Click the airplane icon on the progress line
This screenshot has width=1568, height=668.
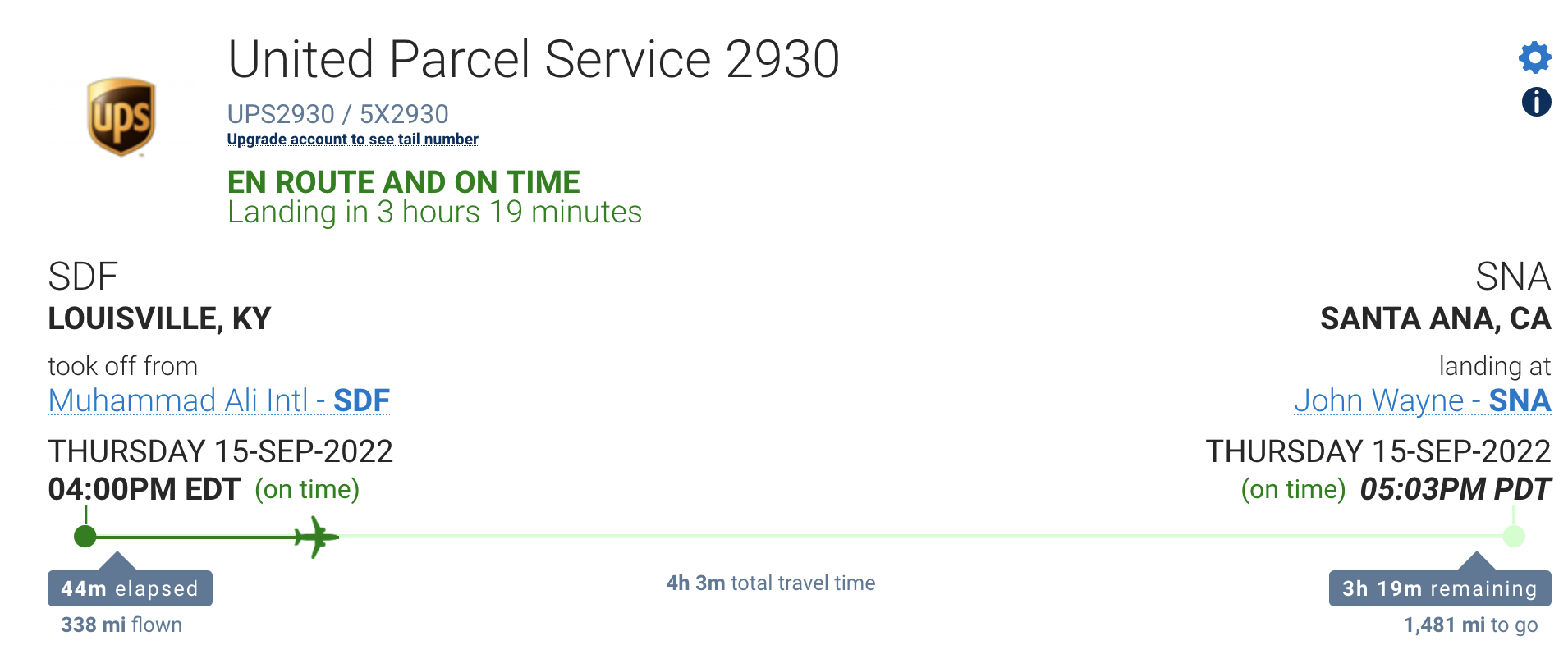pos(316,538)
